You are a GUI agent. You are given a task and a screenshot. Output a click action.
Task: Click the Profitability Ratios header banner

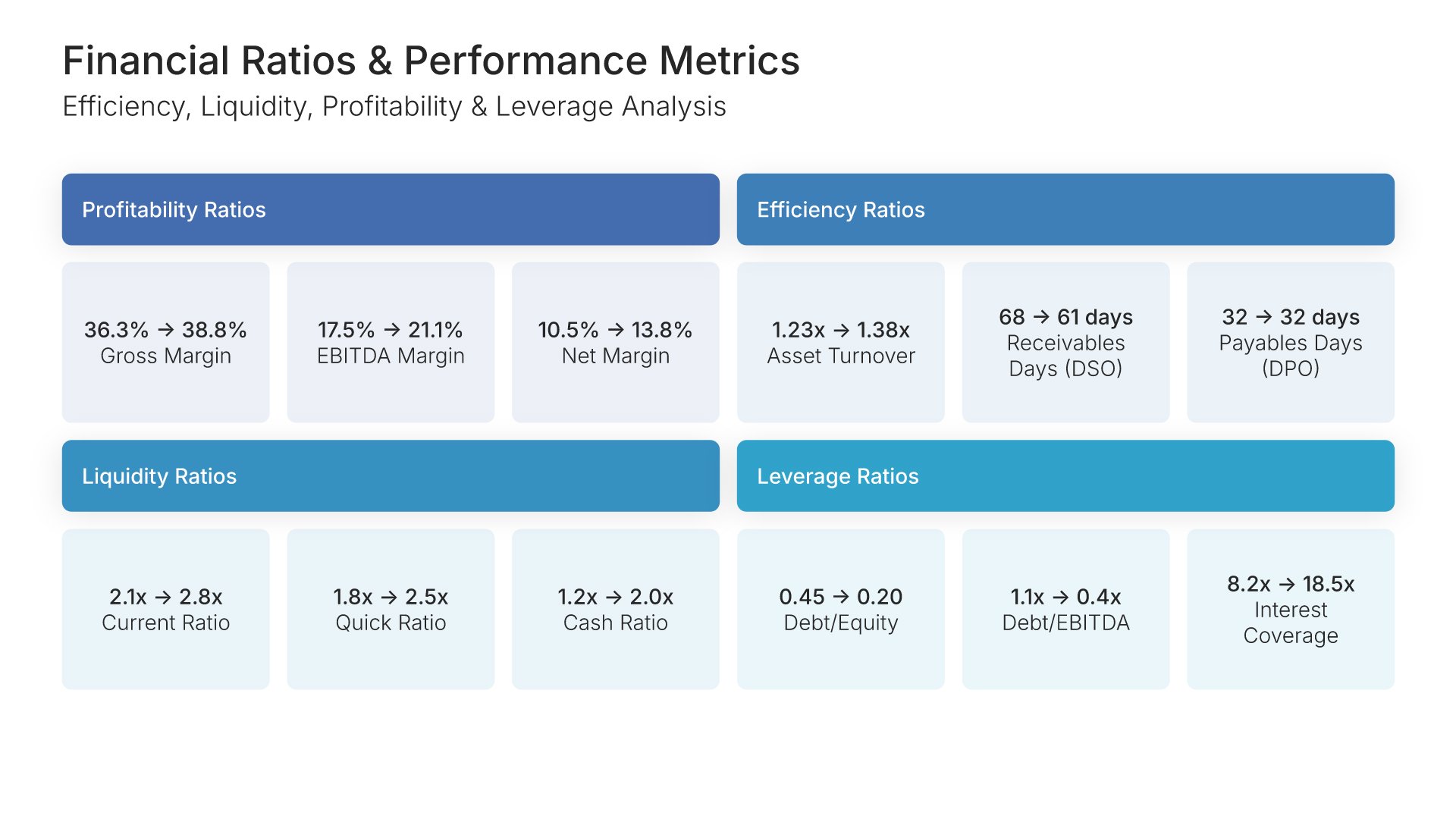(x=391, y=209)
